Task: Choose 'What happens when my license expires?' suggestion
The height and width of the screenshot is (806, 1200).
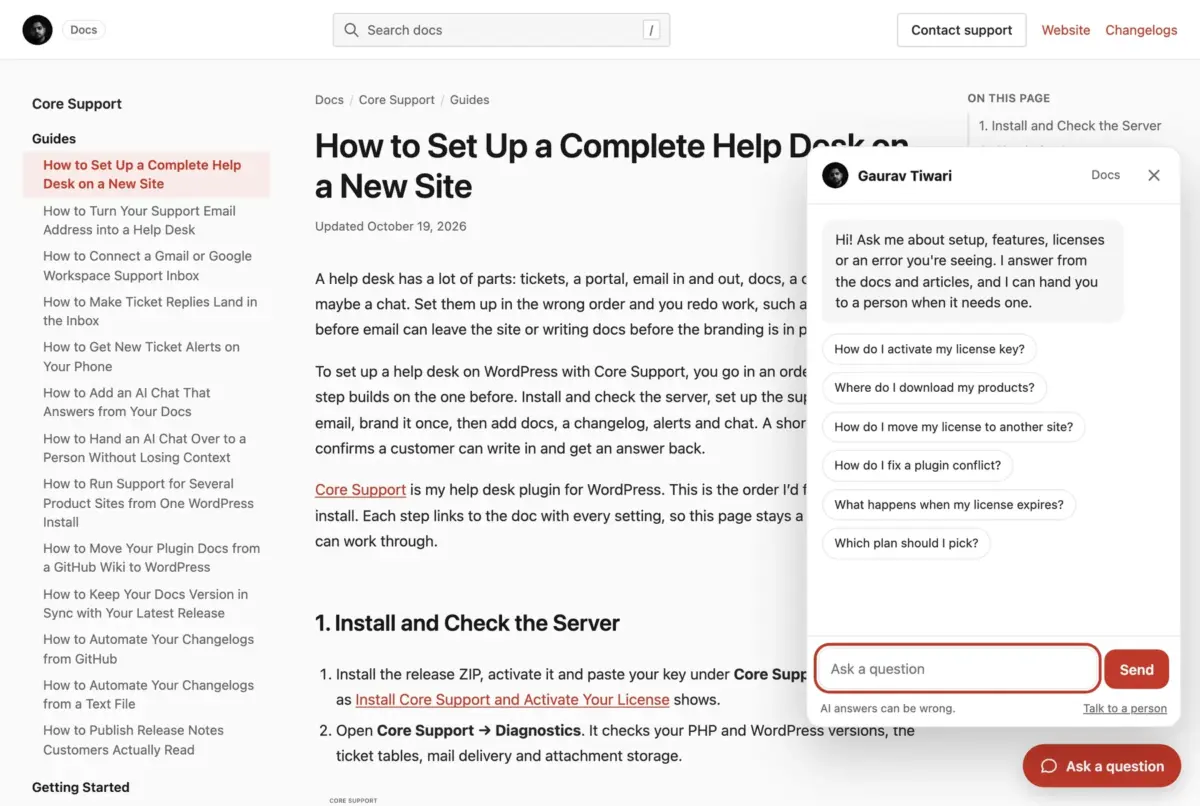Action: point(948,504)
